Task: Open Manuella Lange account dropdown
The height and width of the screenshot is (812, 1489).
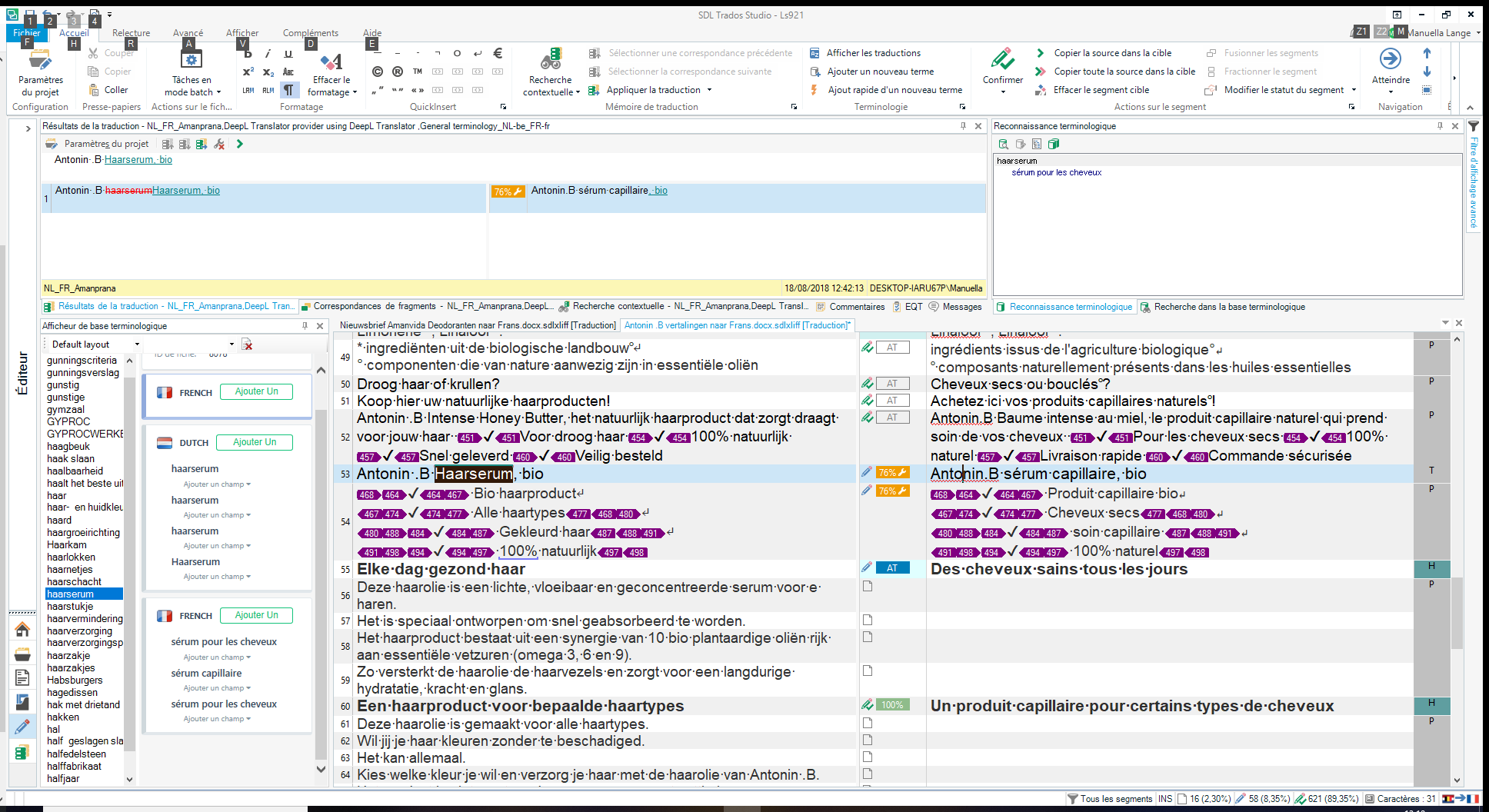Action: [1443, 33]
